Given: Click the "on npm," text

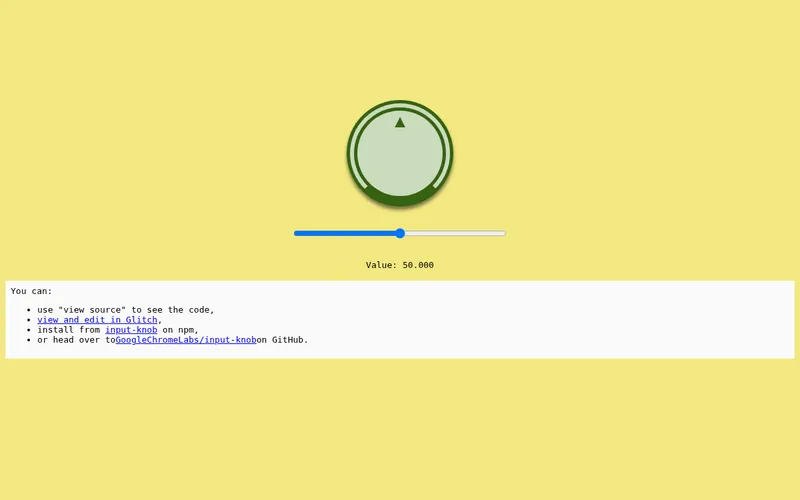Looking at the screenshot, I should [x=181, y=330].
